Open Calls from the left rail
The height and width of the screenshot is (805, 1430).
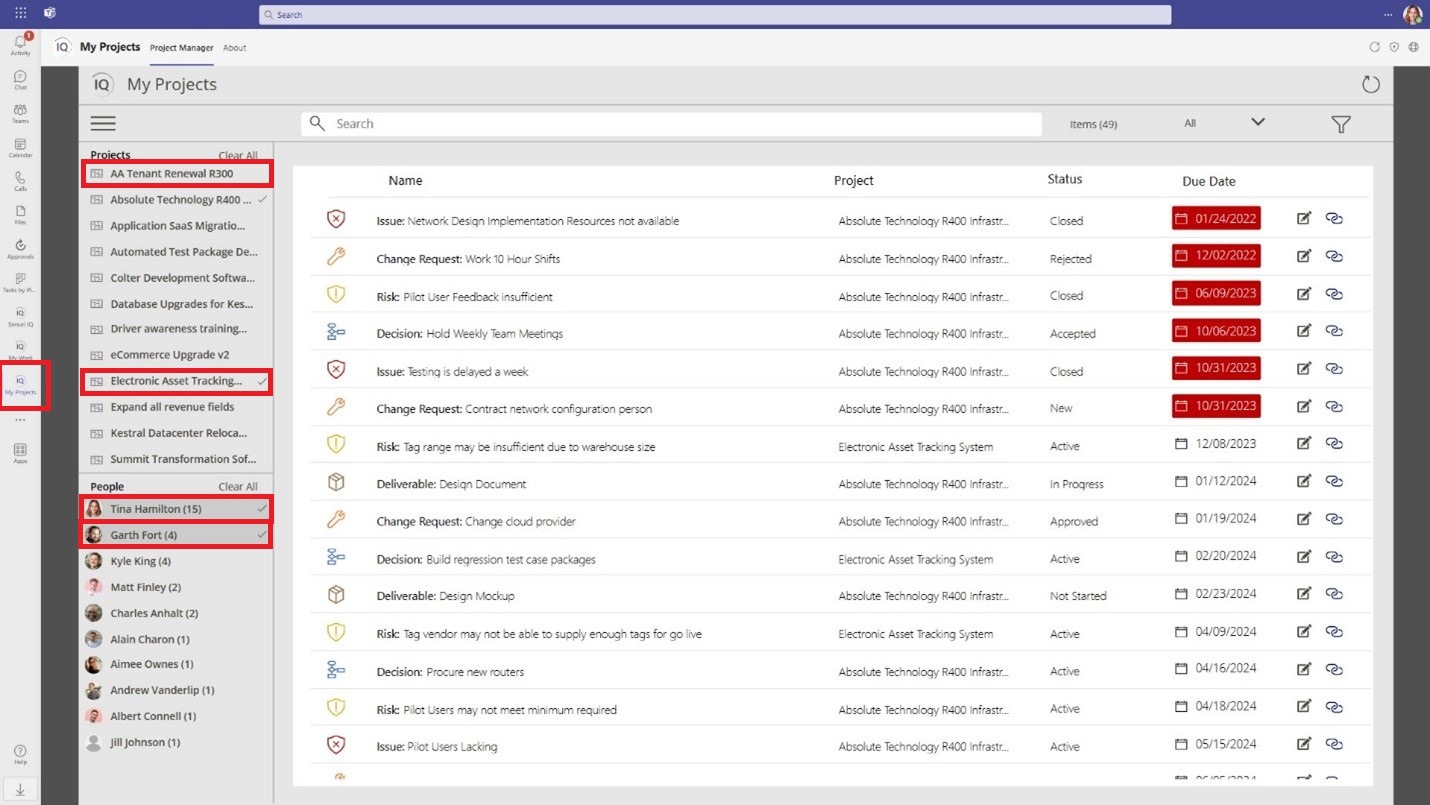20,181
